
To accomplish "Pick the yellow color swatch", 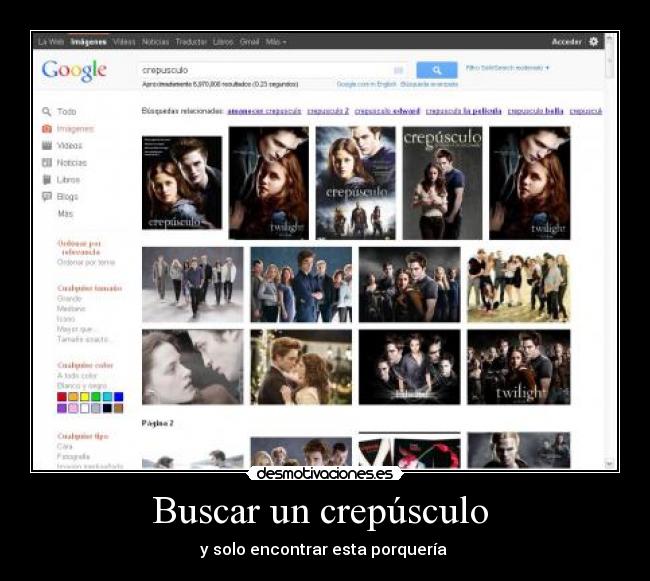I will coord(85,397).
